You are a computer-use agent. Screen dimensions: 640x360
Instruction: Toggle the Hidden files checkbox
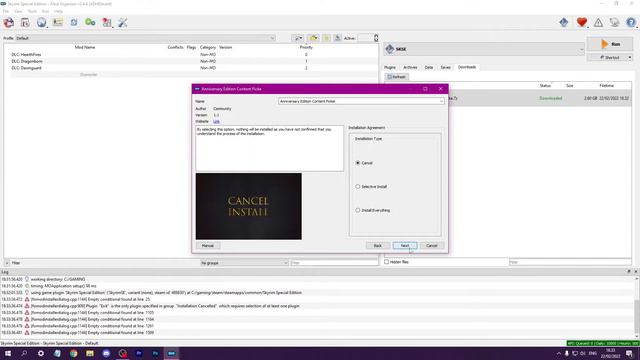point(387,262)
